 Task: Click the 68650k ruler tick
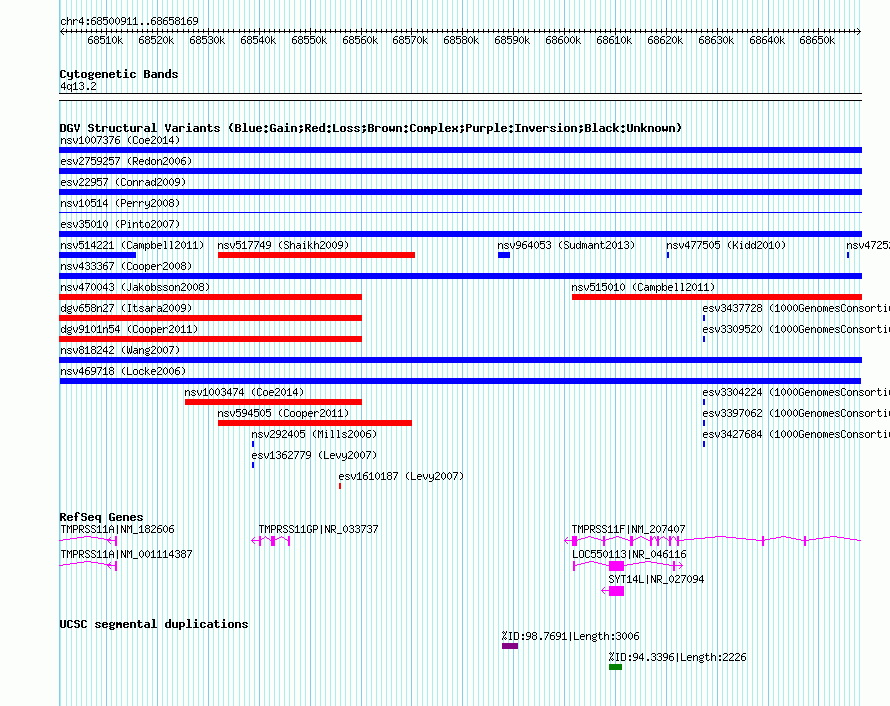(x=817, y=40)
